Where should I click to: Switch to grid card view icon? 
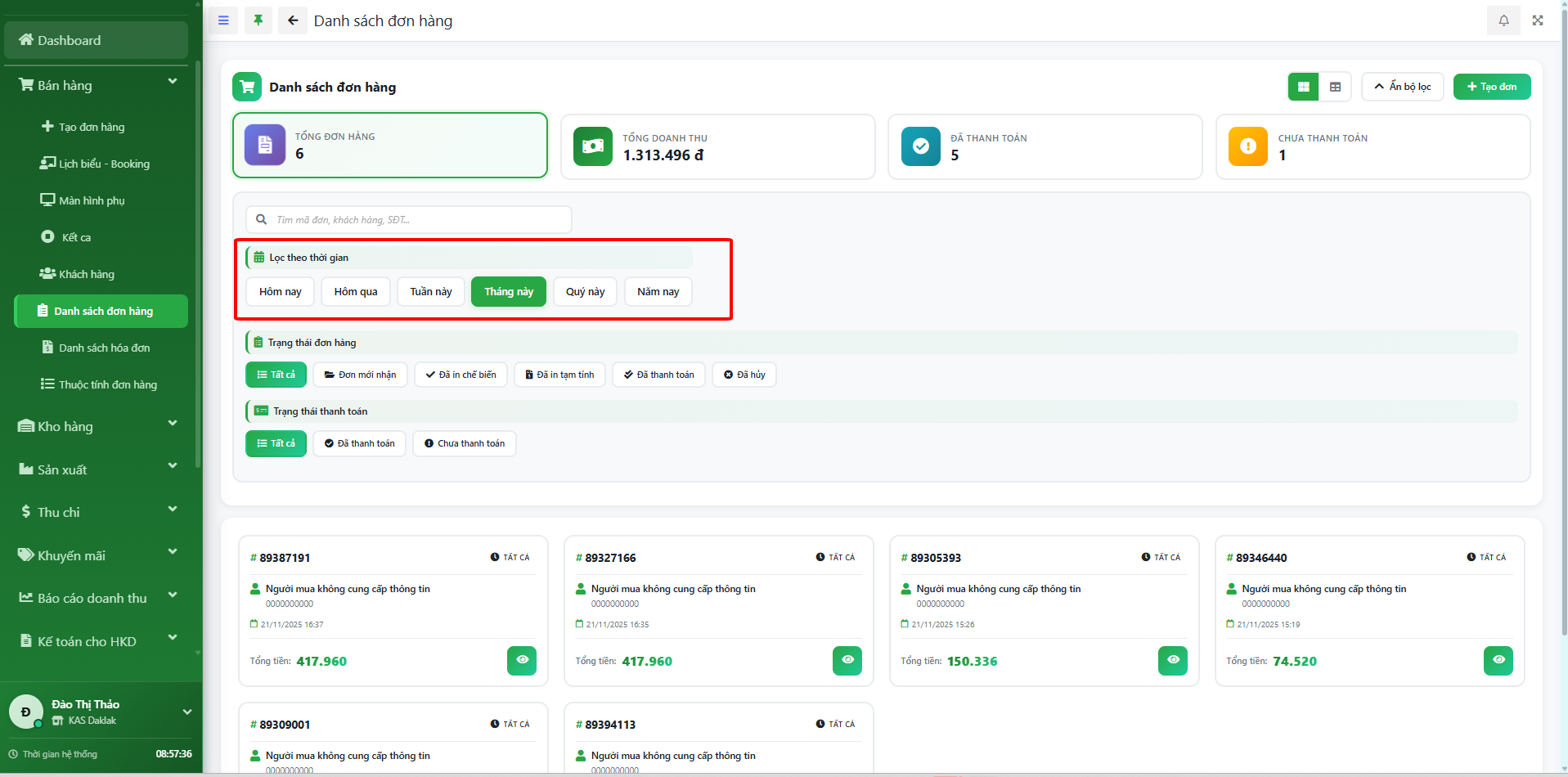pos(1303,87)
